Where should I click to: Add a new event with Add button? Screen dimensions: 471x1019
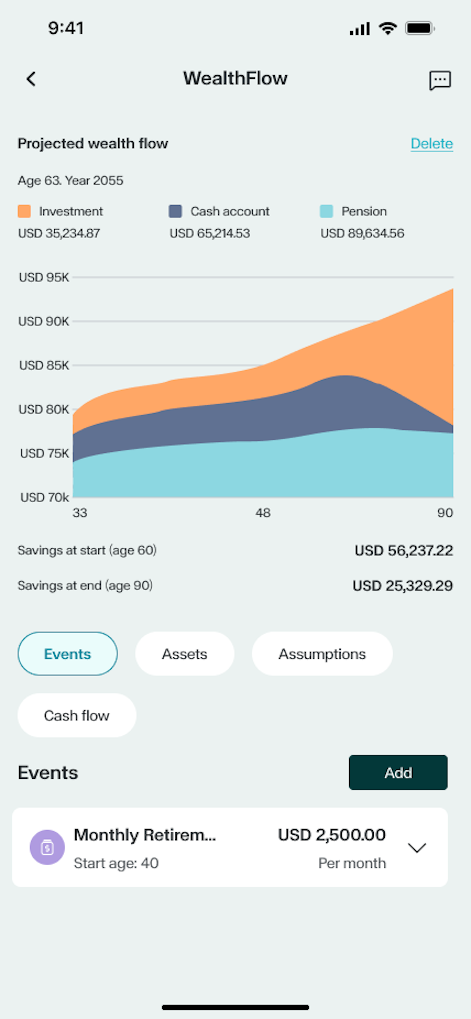(x=398, y=773)
